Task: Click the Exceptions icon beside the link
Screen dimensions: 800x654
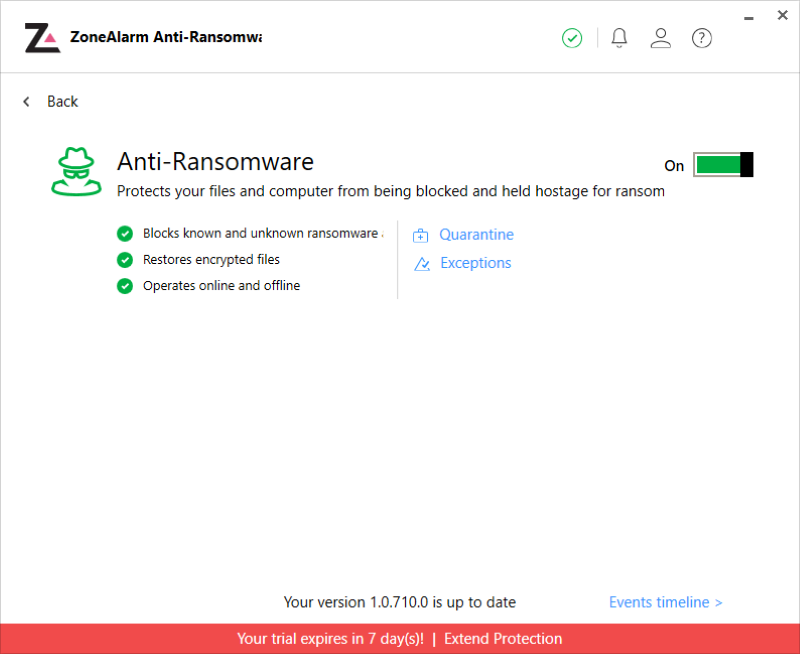Action: pyautogui.click(x=422, y=264)
